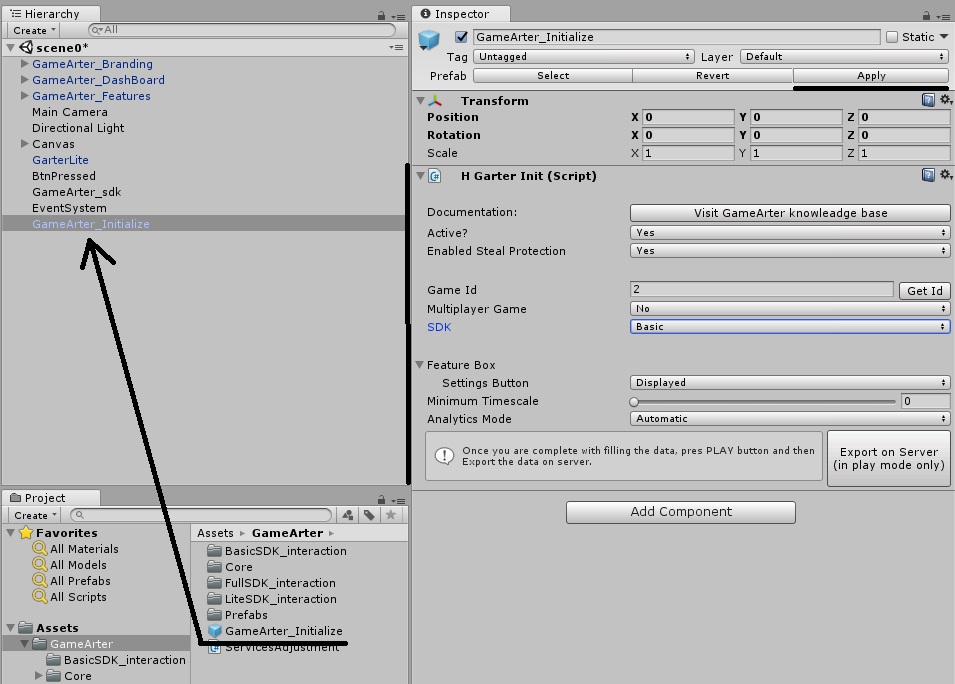Switch to the Project tab
Image resolution: width=955 pixels, height=684 pixels.
(x=45, y=498)
